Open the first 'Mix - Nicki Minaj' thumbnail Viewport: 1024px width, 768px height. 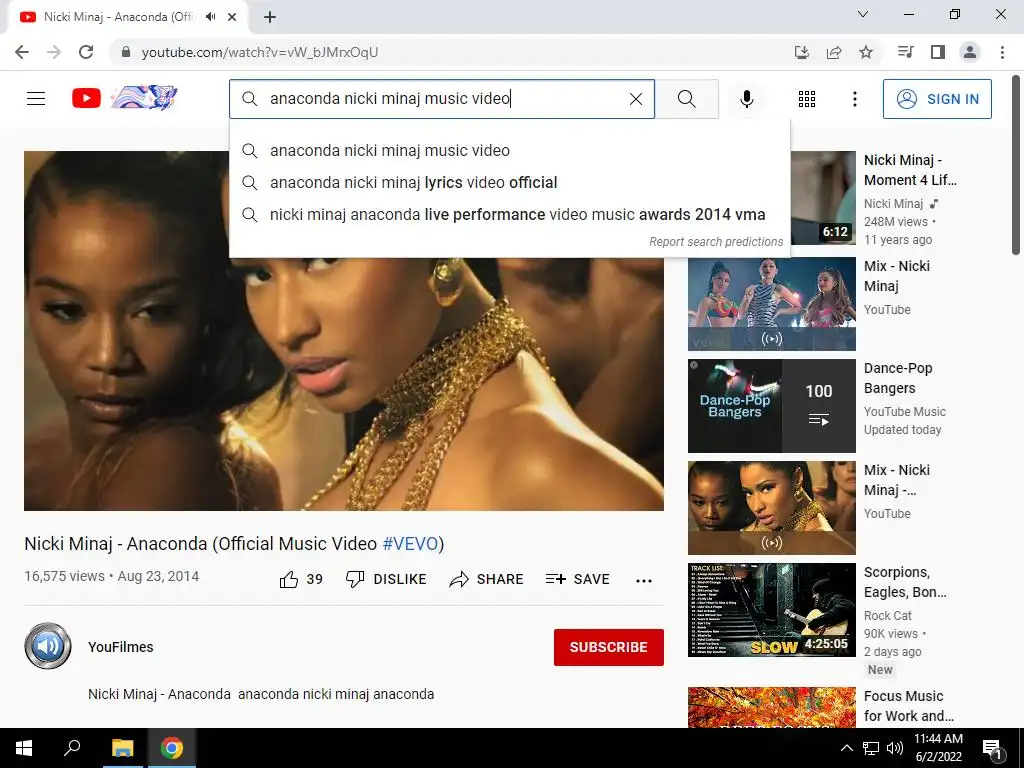(x=771, y=304)
